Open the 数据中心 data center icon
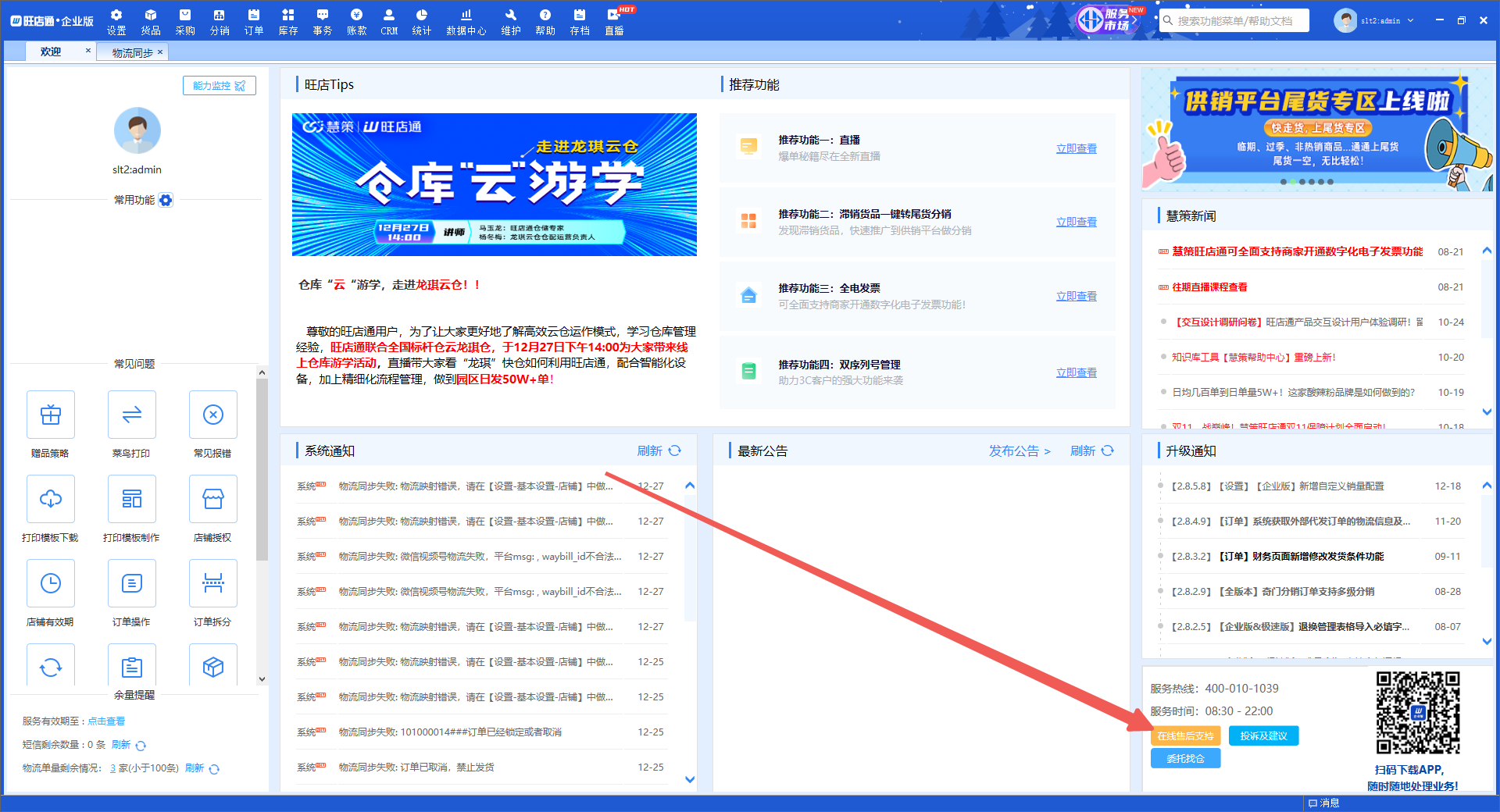Image resolution: width=1500 pixels, height=812 pixels. pyautogui.click(x=466, y=22)
